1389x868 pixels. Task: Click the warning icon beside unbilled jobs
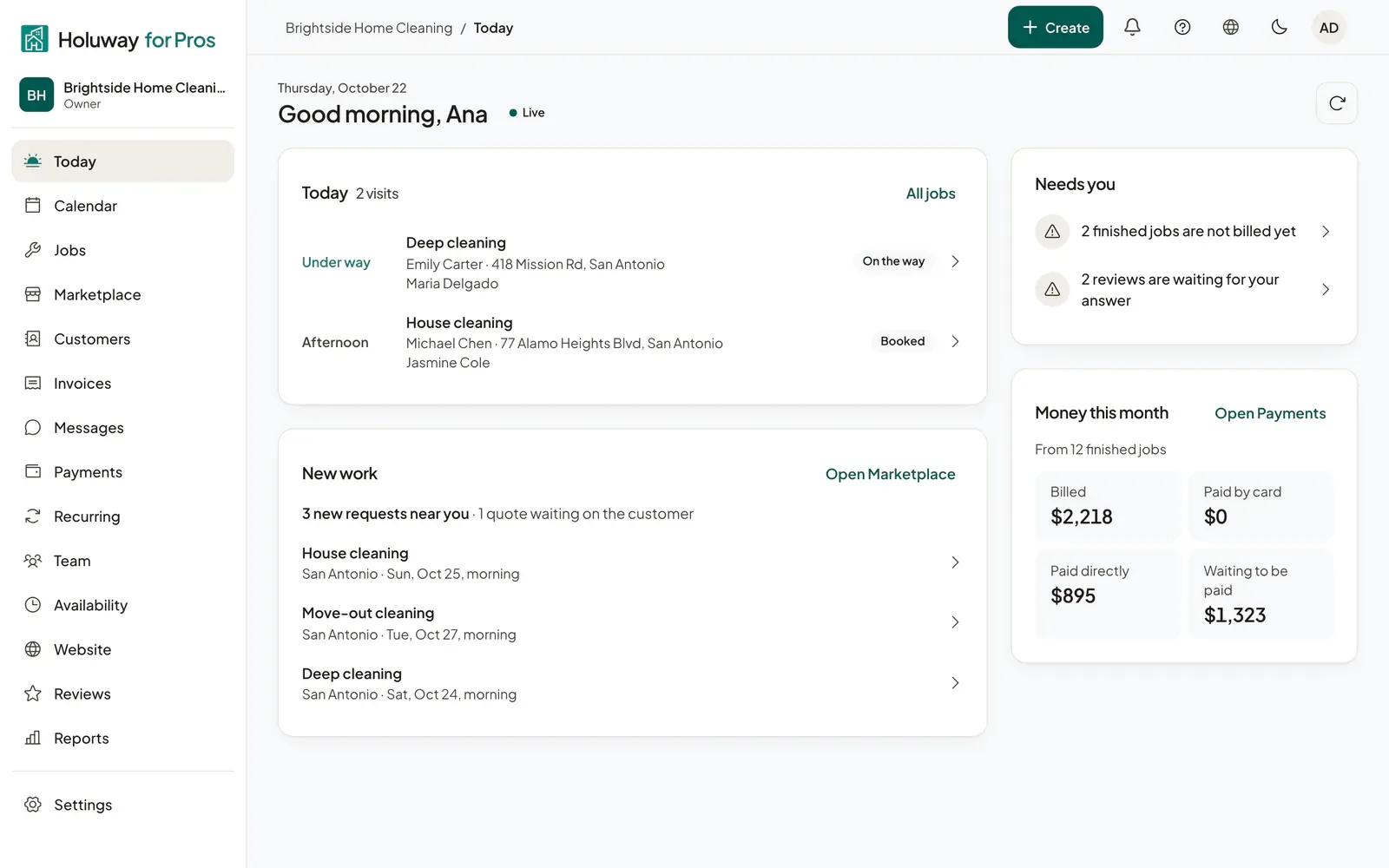coord(1052,232)
